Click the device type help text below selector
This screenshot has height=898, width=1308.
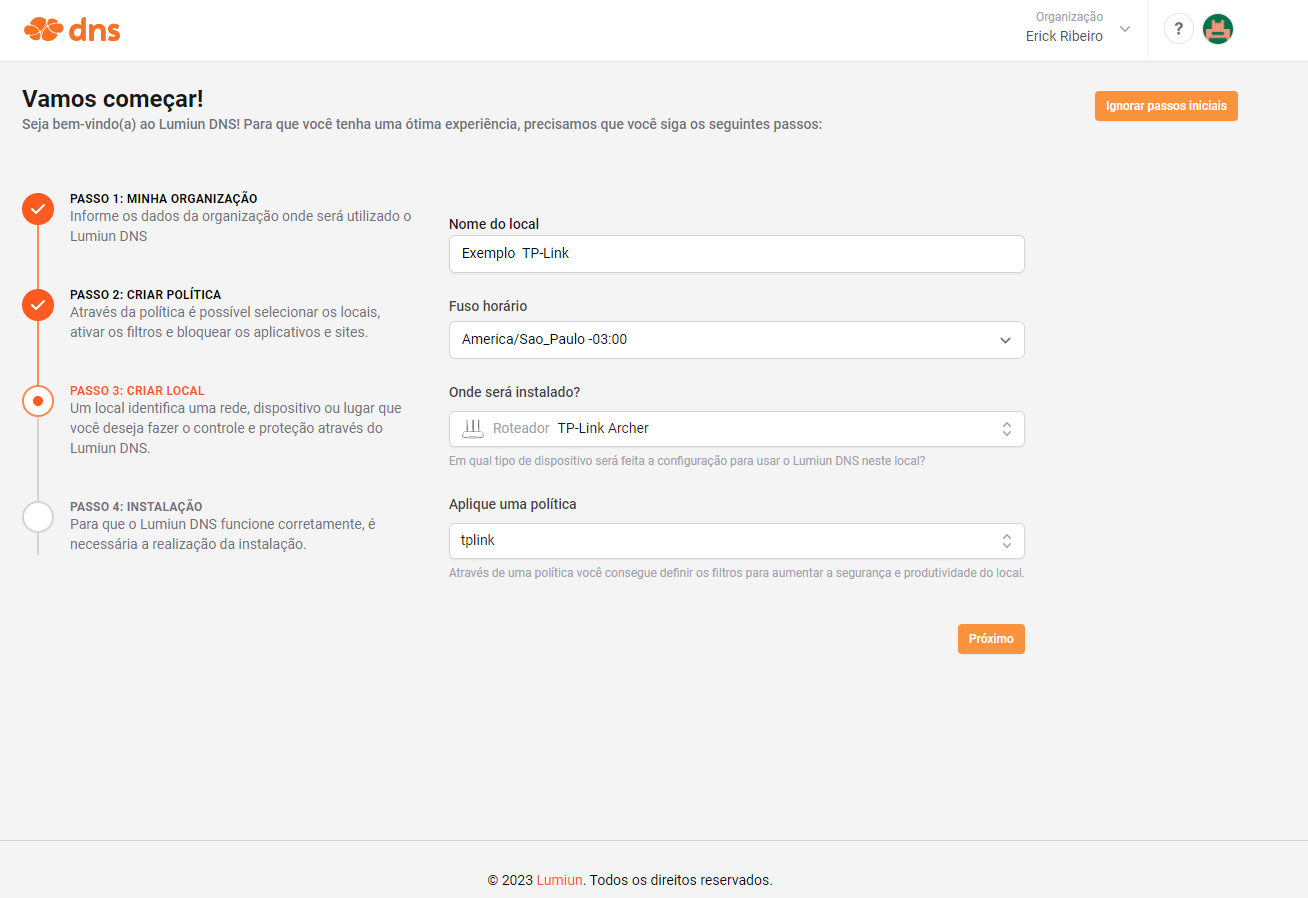point(687,461)
